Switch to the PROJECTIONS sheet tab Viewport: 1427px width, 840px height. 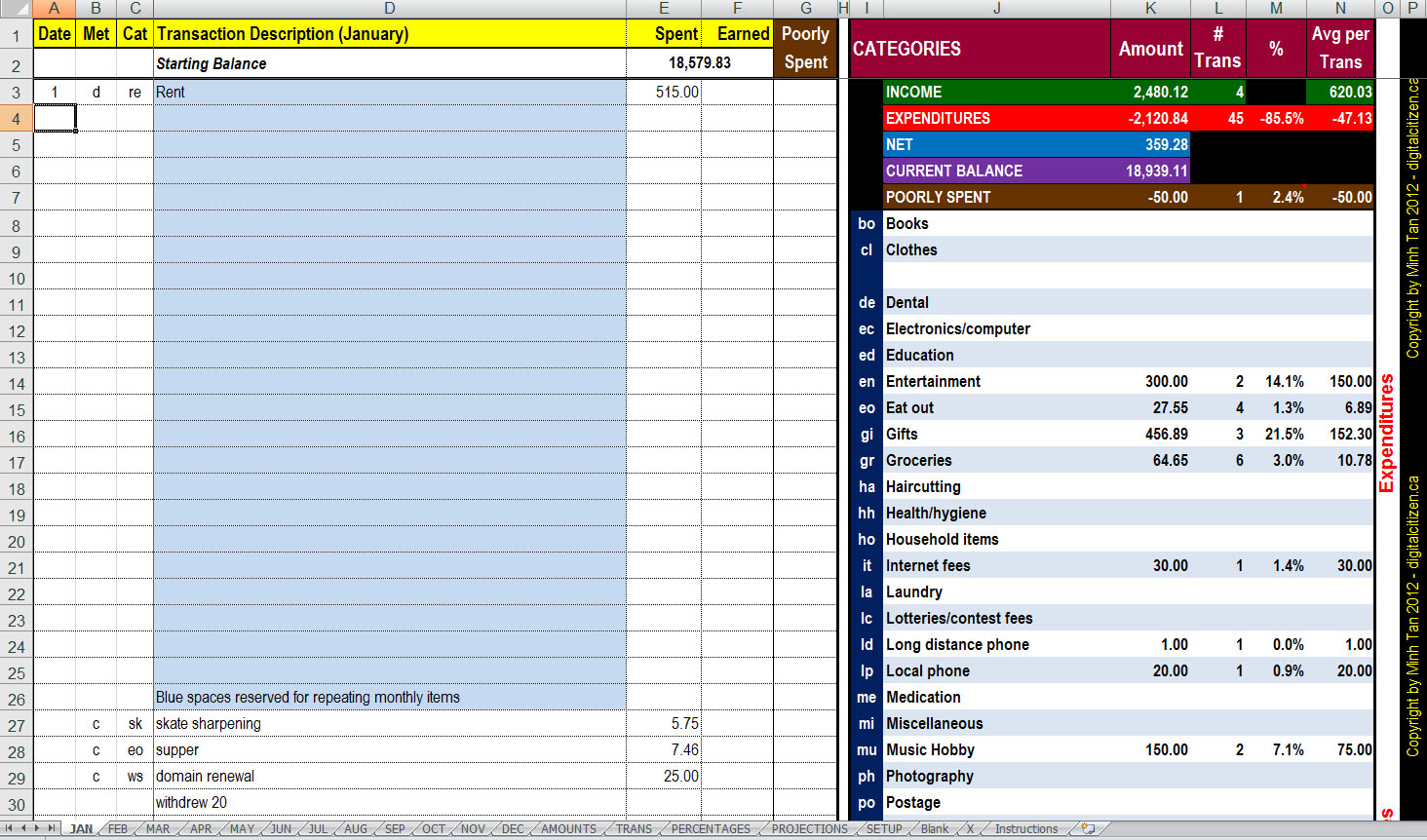(x=809, y=829)
